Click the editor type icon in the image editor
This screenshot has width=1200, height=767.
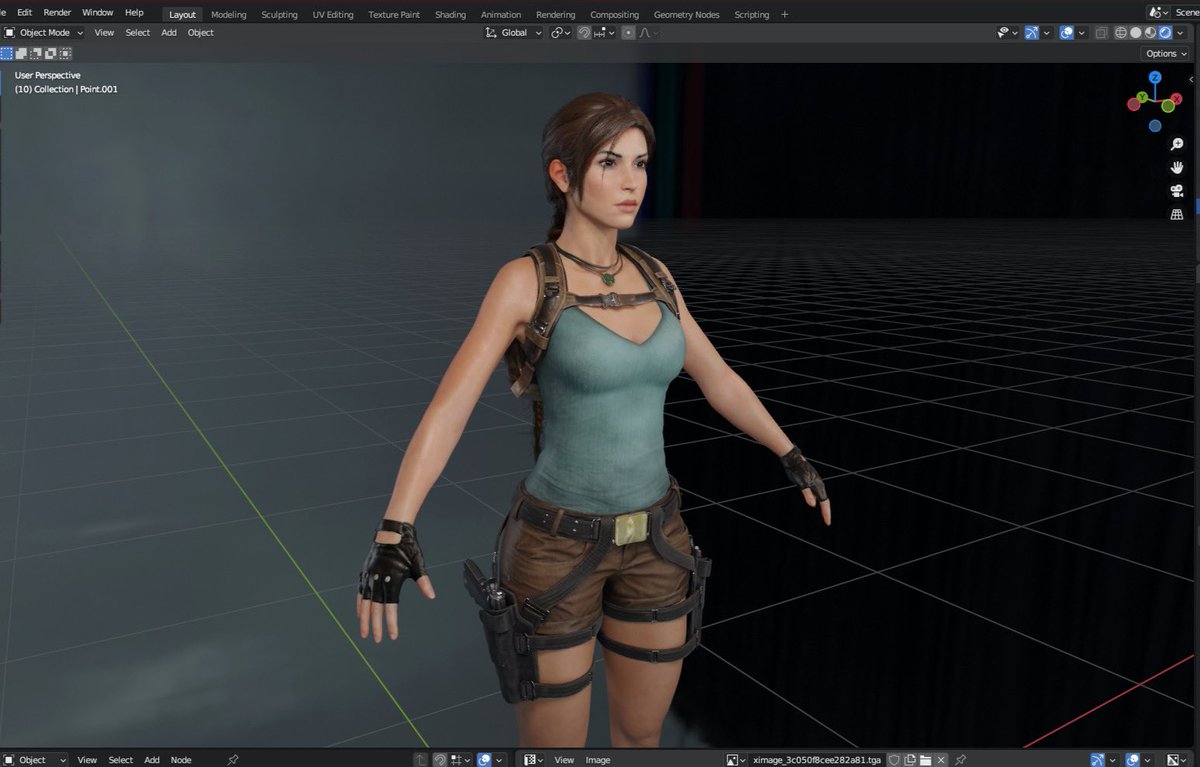(532, 760)
